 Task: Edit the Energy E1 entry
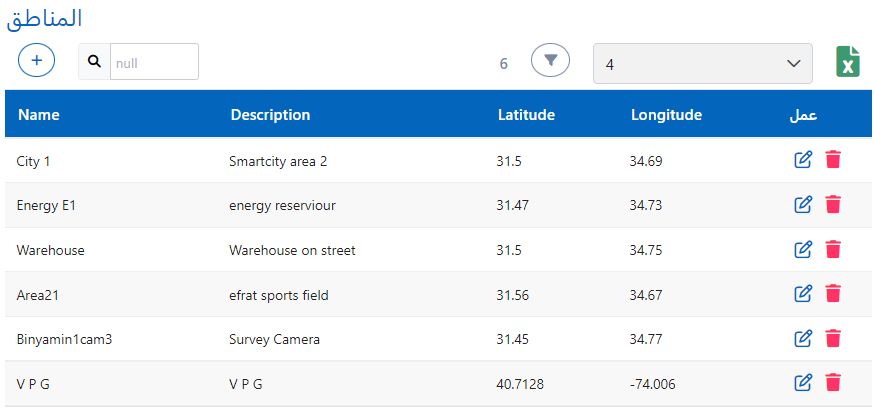802,205
